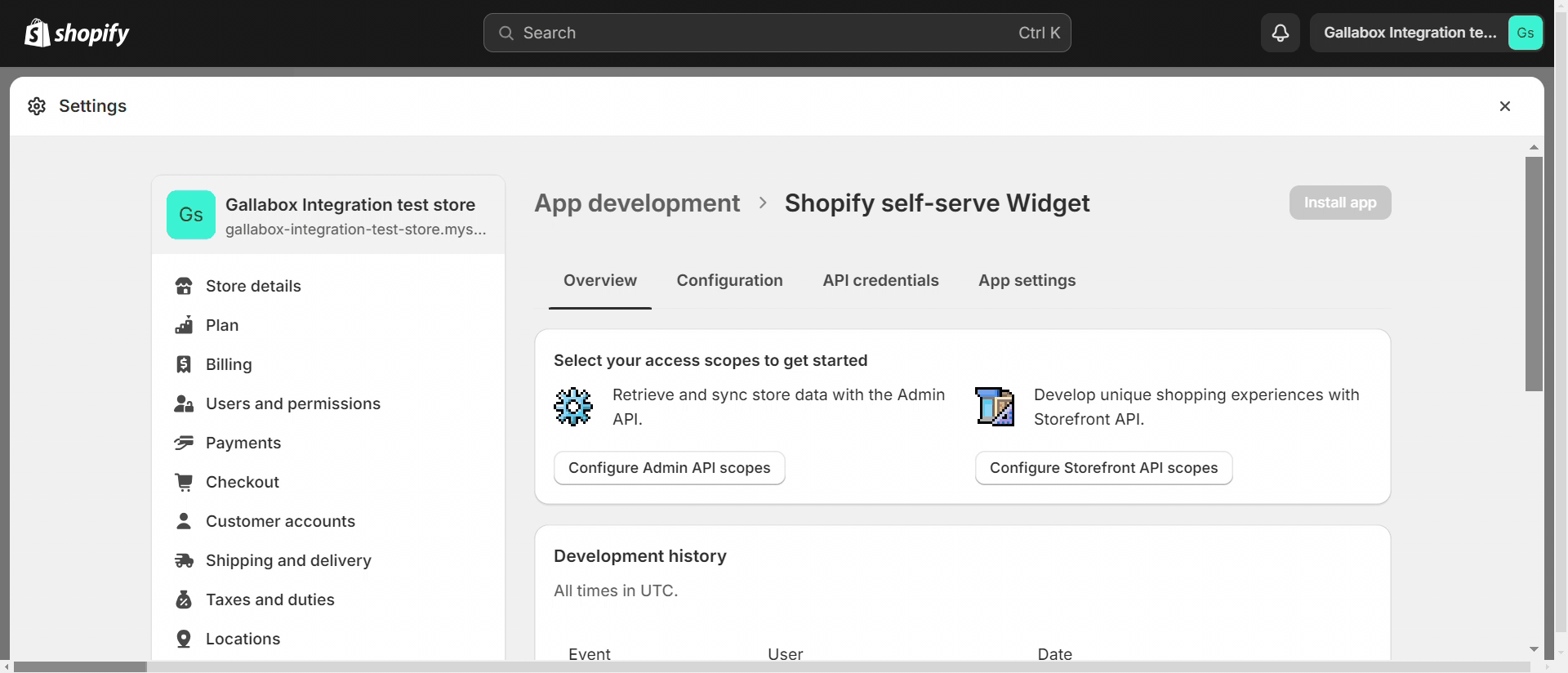Image resolution: width=1568 pixels, height=673 pixels.
Task: Click the Locations pin icon
Action: (184, 639)
